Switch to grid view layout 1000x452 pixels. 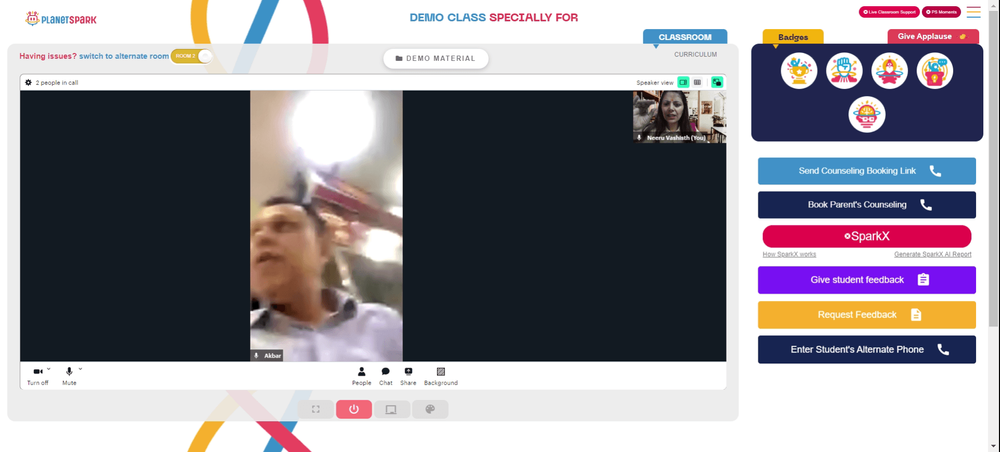[x=697, y=82]
